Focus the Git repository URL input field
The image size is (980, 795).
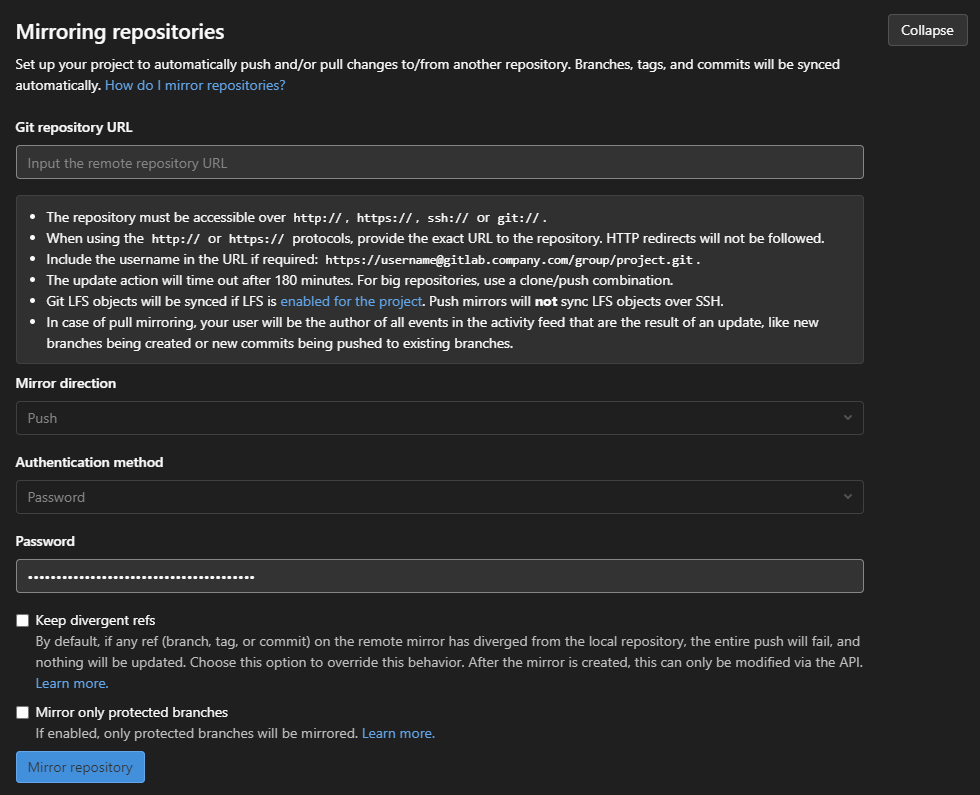tap(439, 162)
